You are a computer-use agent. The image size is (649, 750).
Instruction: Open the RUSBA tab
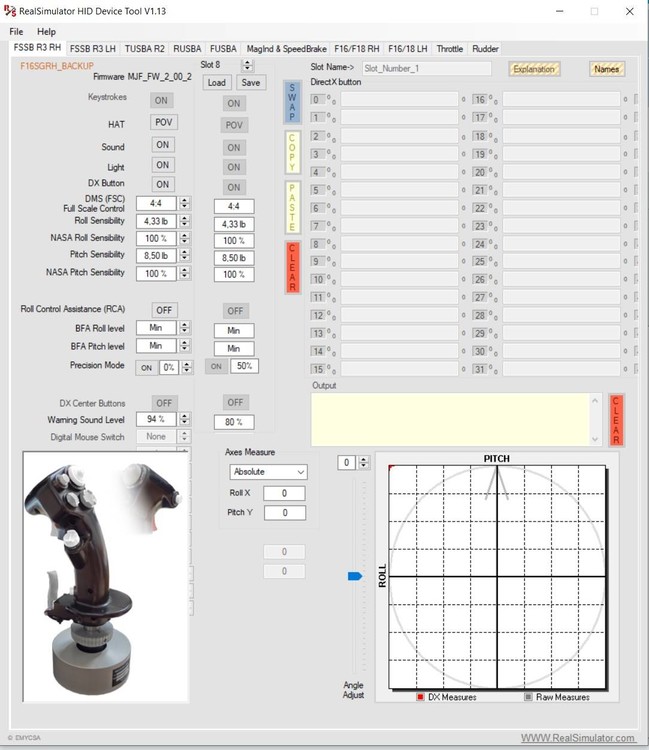(187, 49)
